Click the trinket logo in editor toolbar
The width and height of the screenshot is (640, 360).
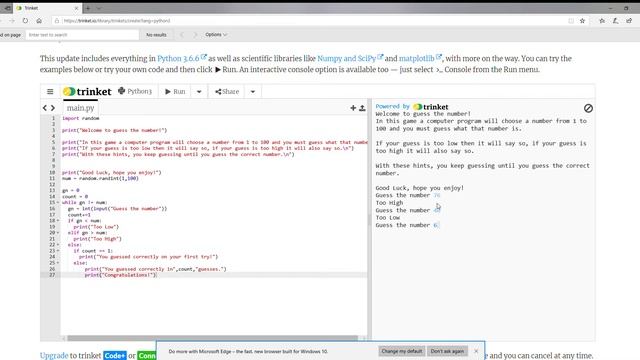pyautogui.click(x=87, y=91)
